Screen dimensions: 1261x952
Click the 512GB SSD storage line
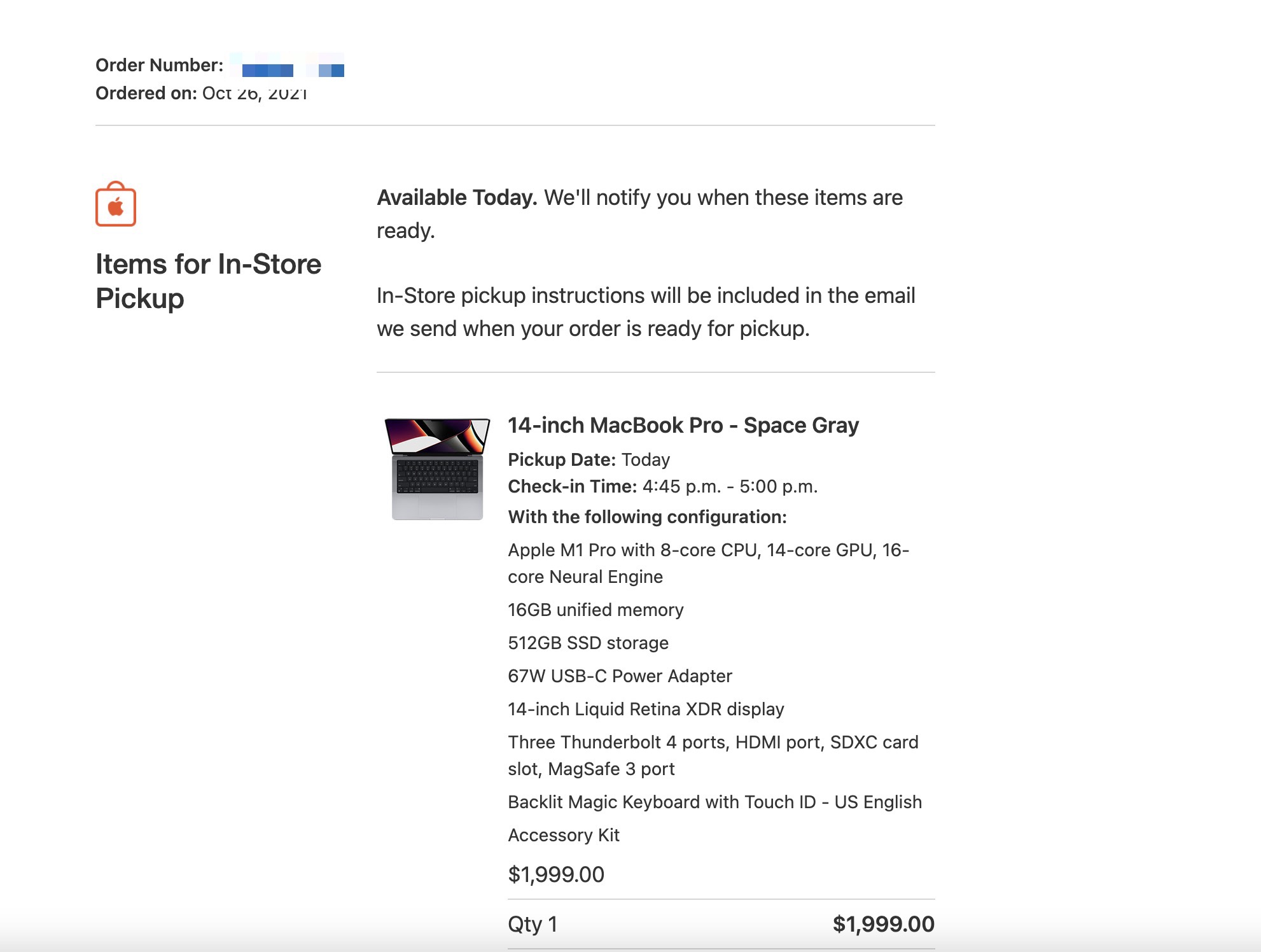pyautogui.click(x=588, y=643)
